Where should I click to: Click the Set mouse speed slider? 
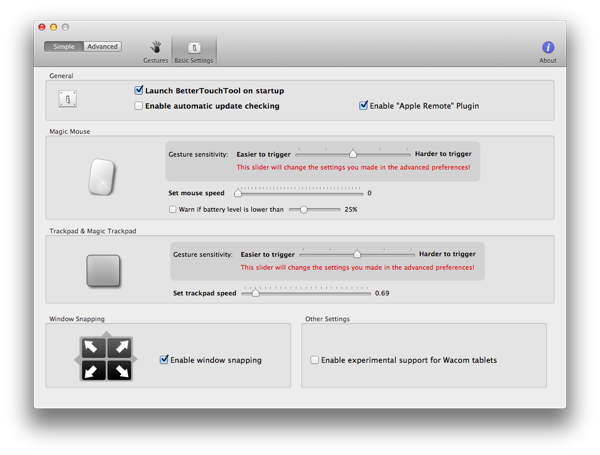[x=299, y=193]
